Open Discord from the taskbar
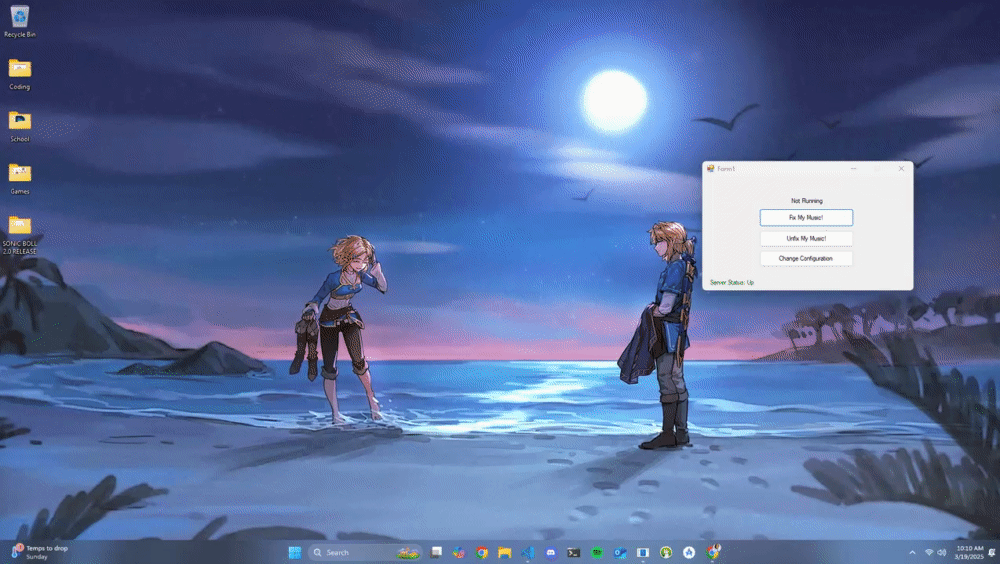1000x564 pixels. (551, 552)
